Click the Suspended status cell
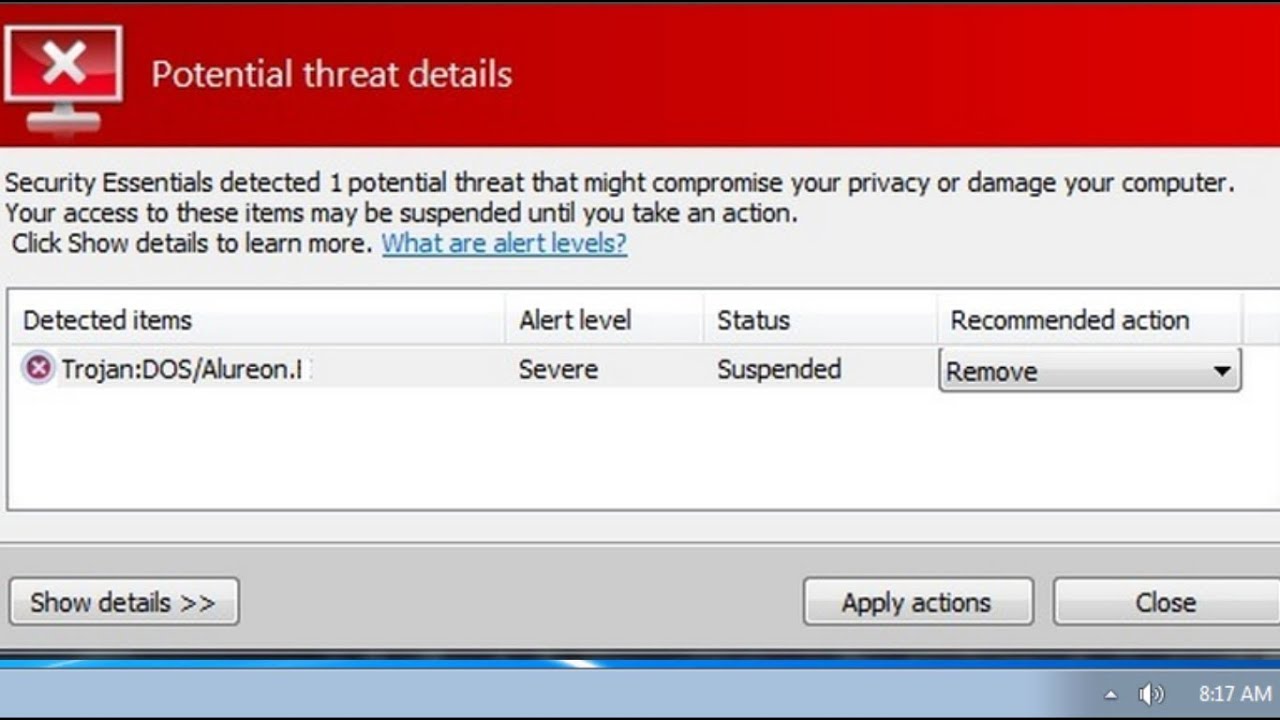Viewport: 1280px width, 720px height. (779, 370)
